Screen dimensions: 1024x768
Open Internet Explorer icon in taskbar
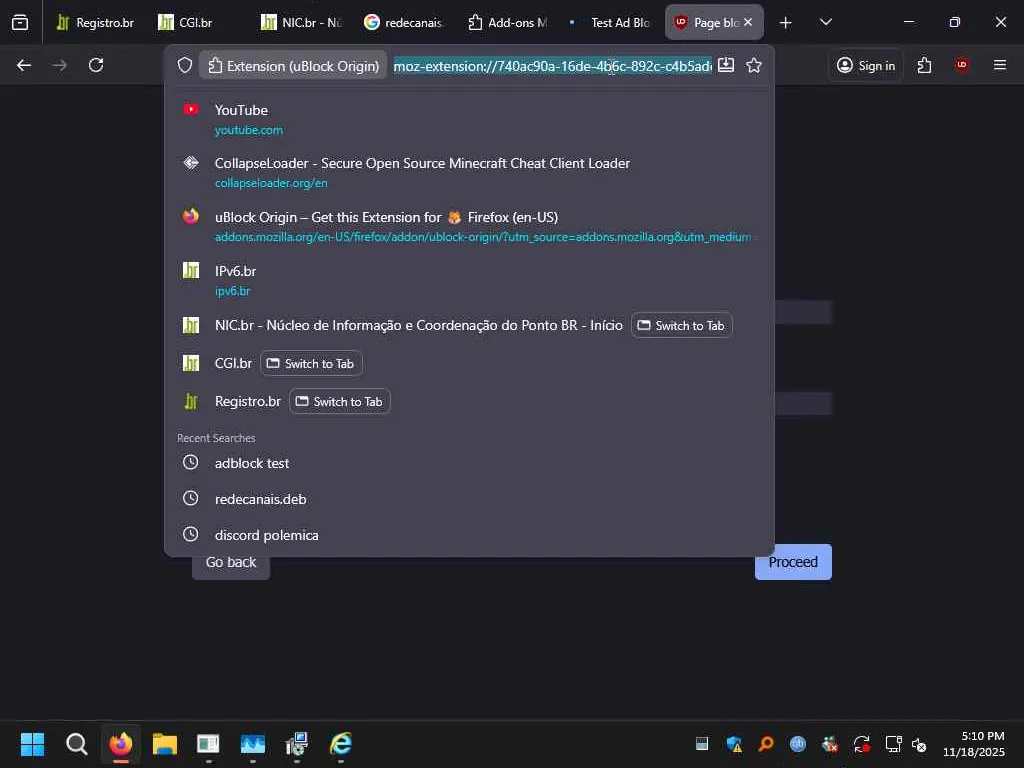[x=341, y=743]
